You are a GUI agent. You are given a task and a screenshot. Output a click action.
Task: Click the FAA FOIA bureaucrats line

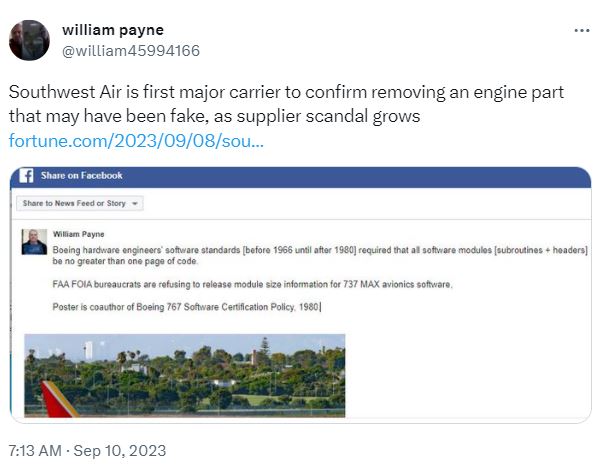click(x=252, y=284)
